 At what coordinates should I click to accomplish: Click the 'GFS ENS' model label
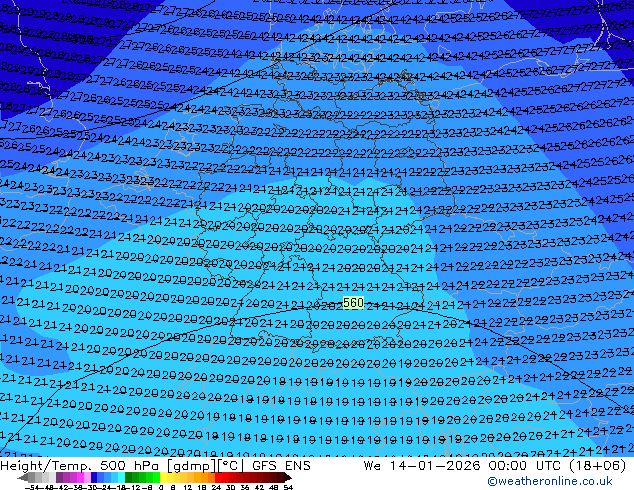tap(281, 466)
